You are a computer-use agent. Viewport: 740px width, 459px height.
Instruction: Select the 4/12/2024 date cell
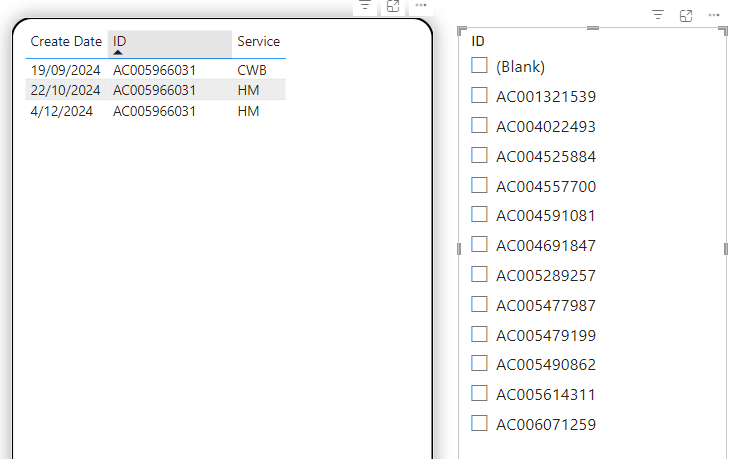click(61, 111)
